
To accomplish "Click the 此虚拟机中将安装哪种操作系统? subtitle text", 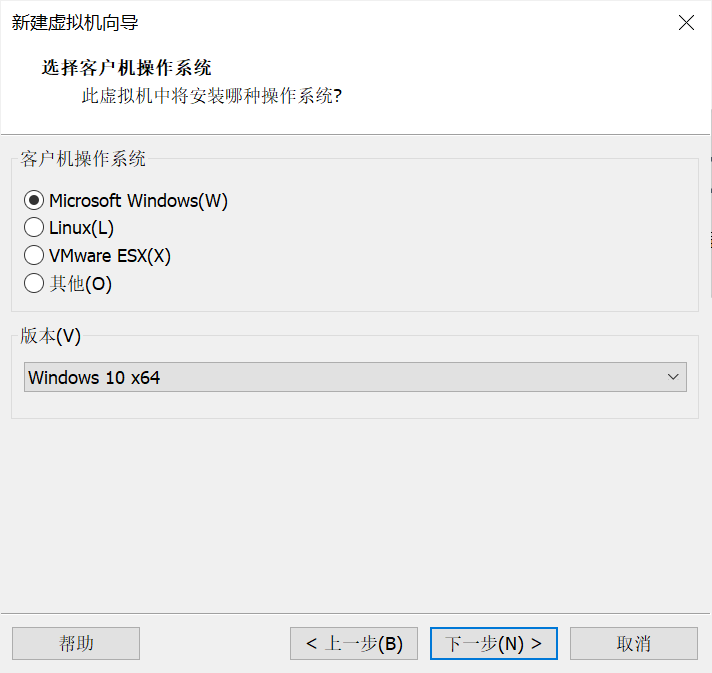I will [x=211, y=97].
